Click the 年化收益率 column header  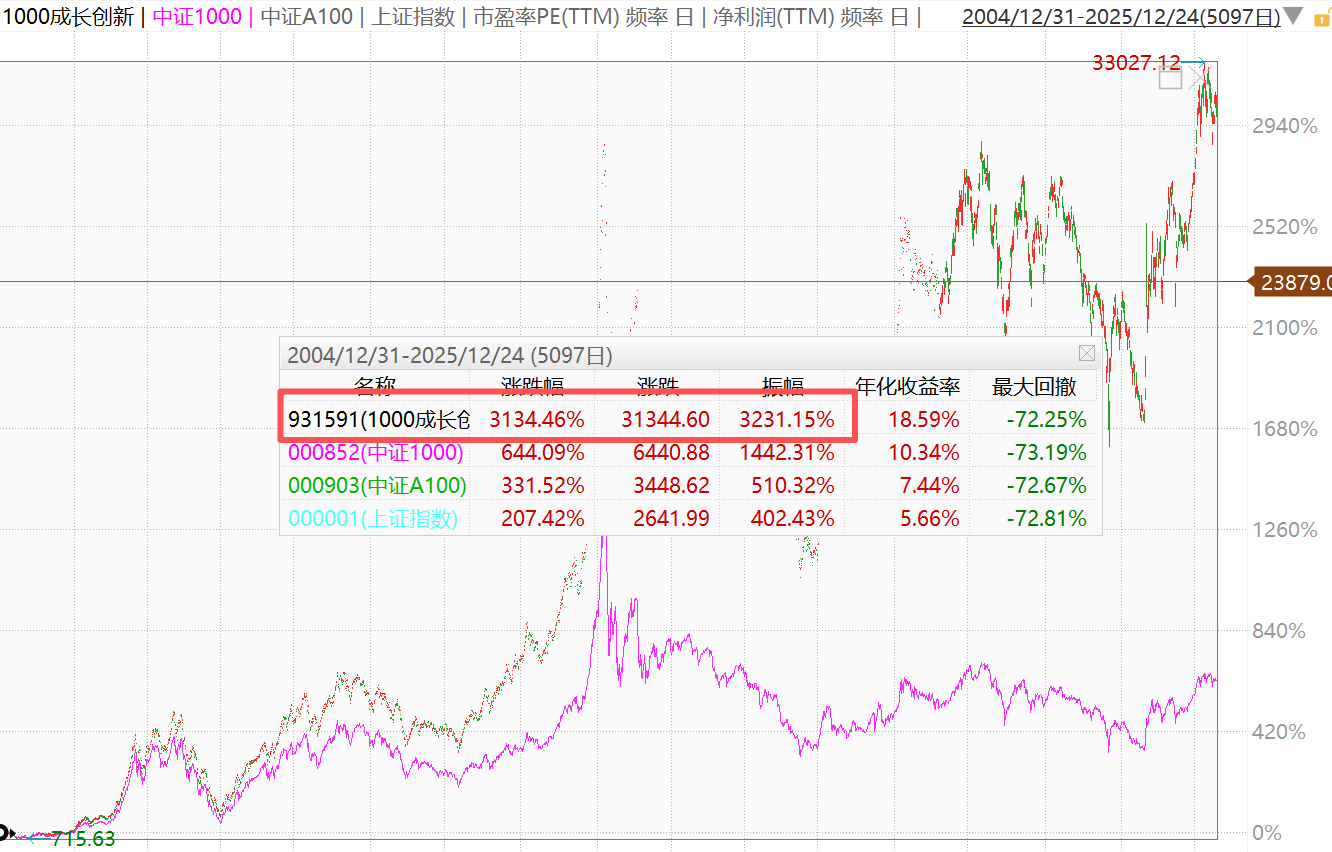906,387
